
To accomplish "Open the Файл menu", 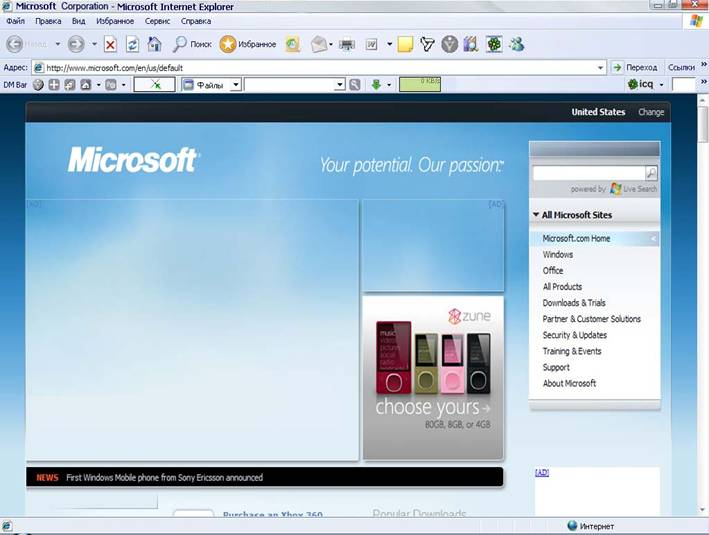I will (15, 21).
